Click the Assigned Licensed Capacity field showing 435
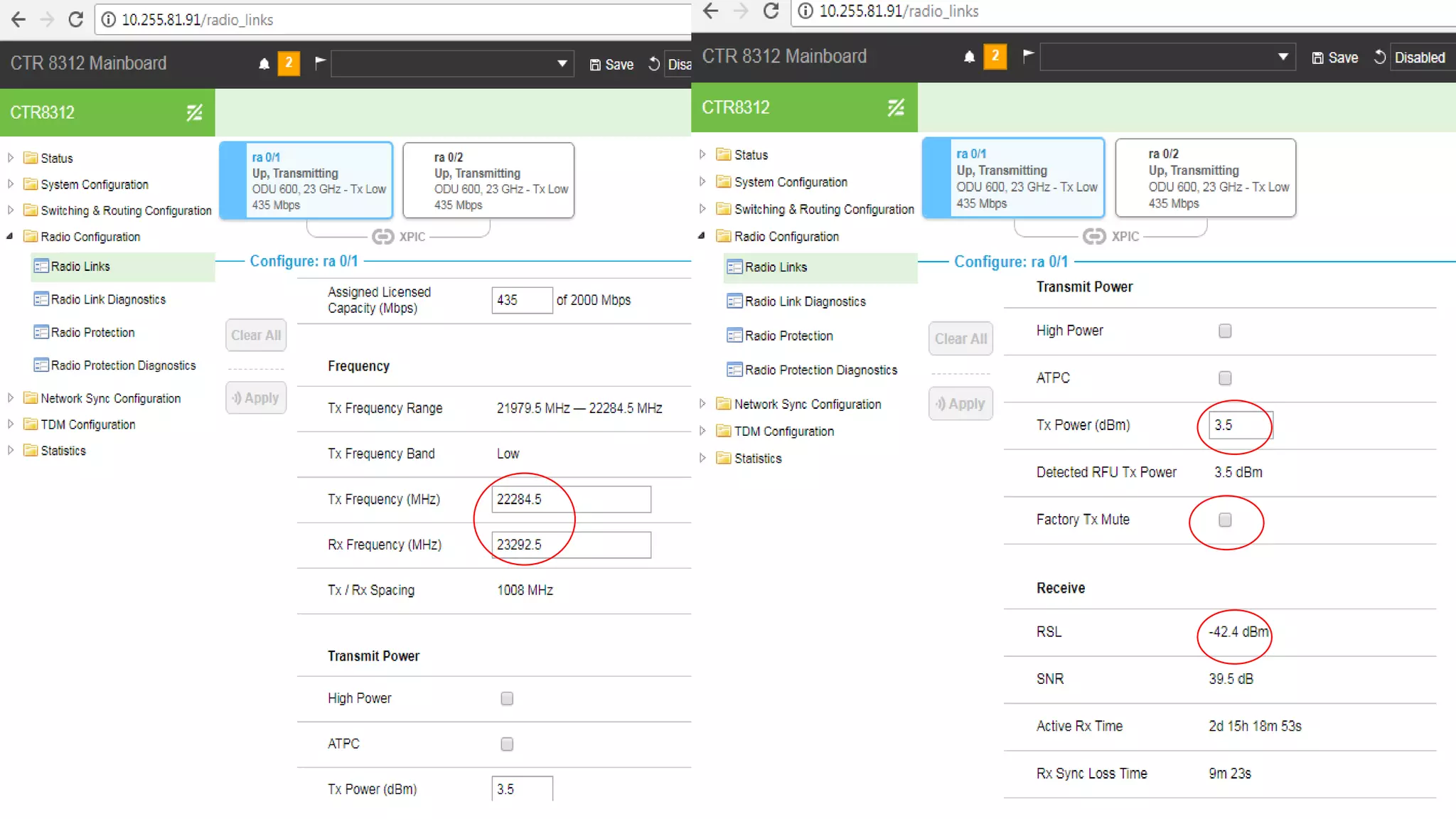This screenshot has width=1456, height=819. (522, 300)
